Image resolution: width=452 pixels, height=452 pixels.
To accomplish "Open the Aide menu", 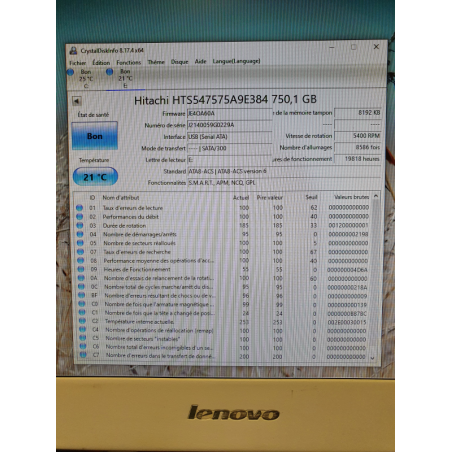I will 200,61.
